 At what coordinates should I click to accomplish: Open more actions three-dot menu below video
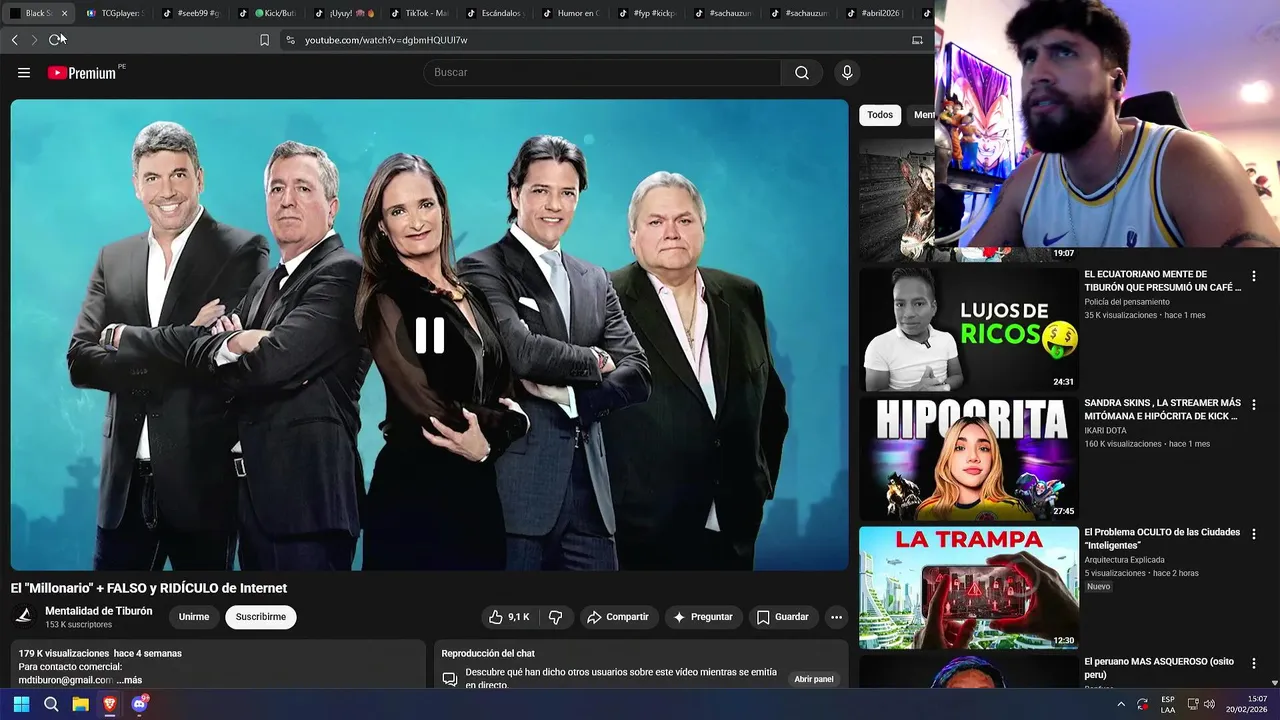836,617
